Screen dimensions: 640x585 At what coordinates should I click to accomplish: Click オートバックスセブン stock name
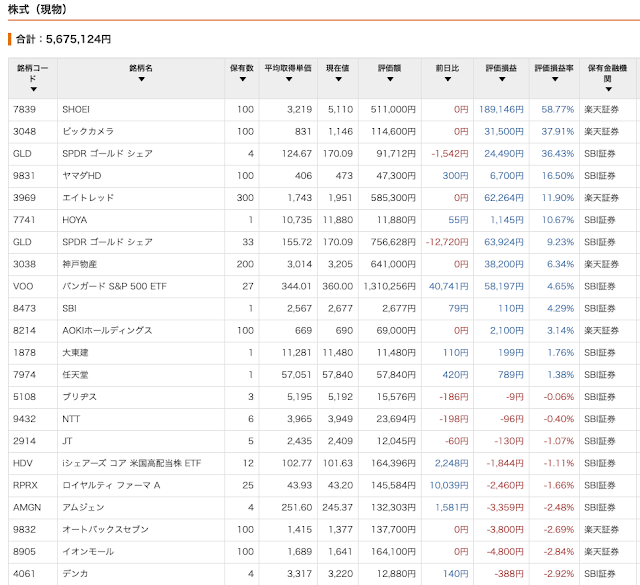(105, 529)
